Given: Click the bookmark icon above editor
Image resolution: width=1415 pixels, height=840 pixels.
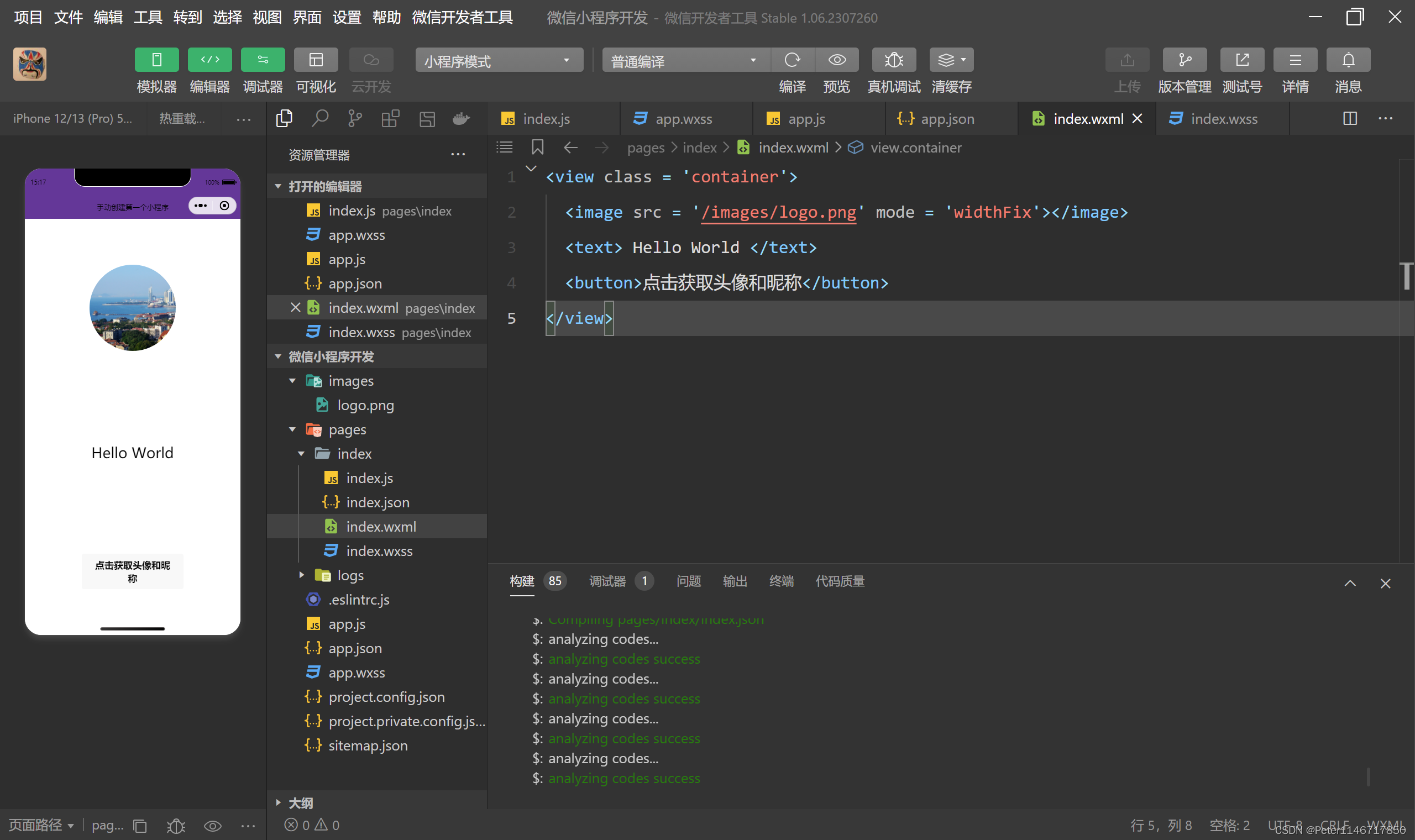Looking at the screenshot, I should [x=537, y=148].
